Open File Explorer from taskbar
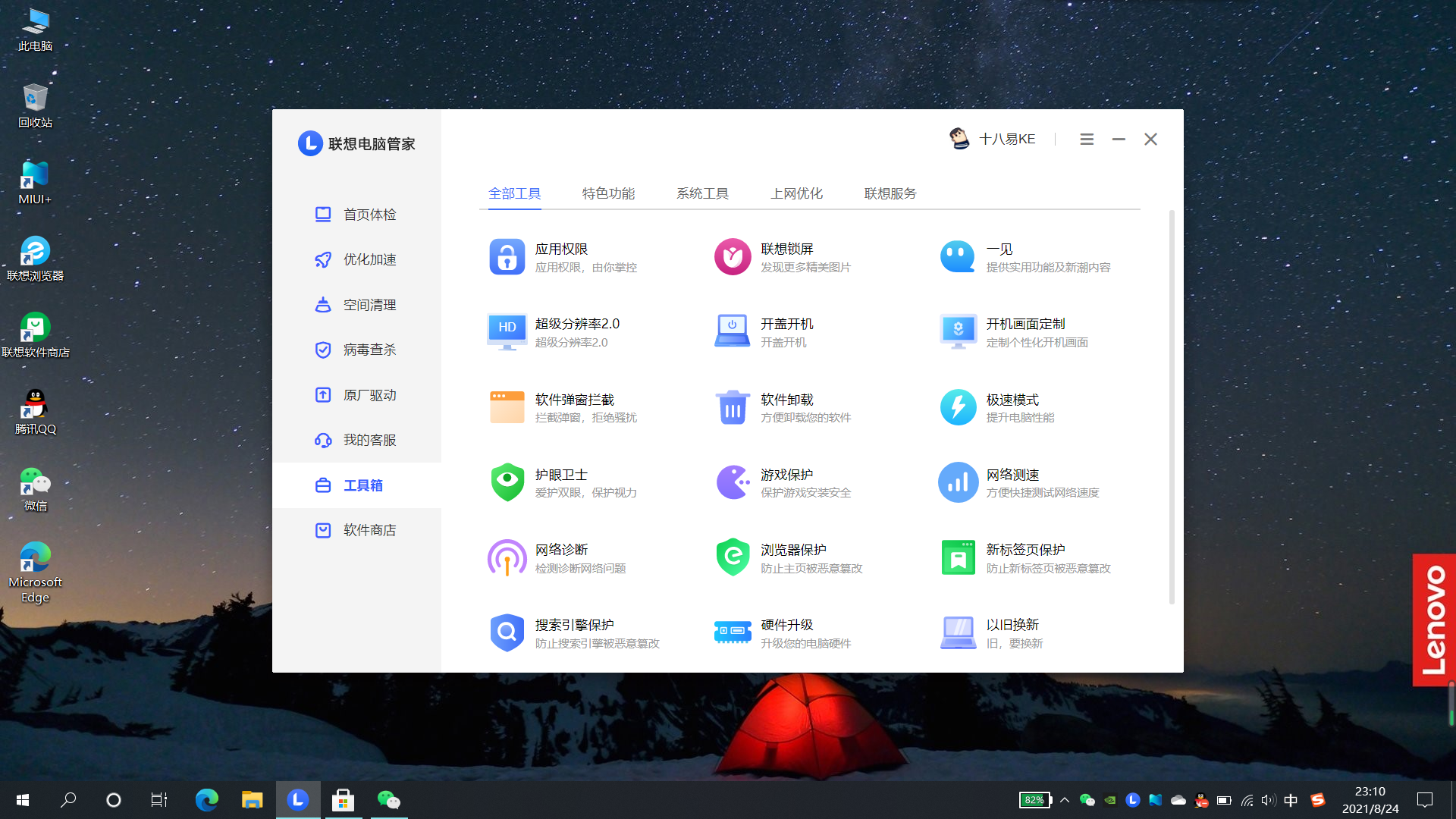Screen dimensions: 1456x819 pos(252,800)
